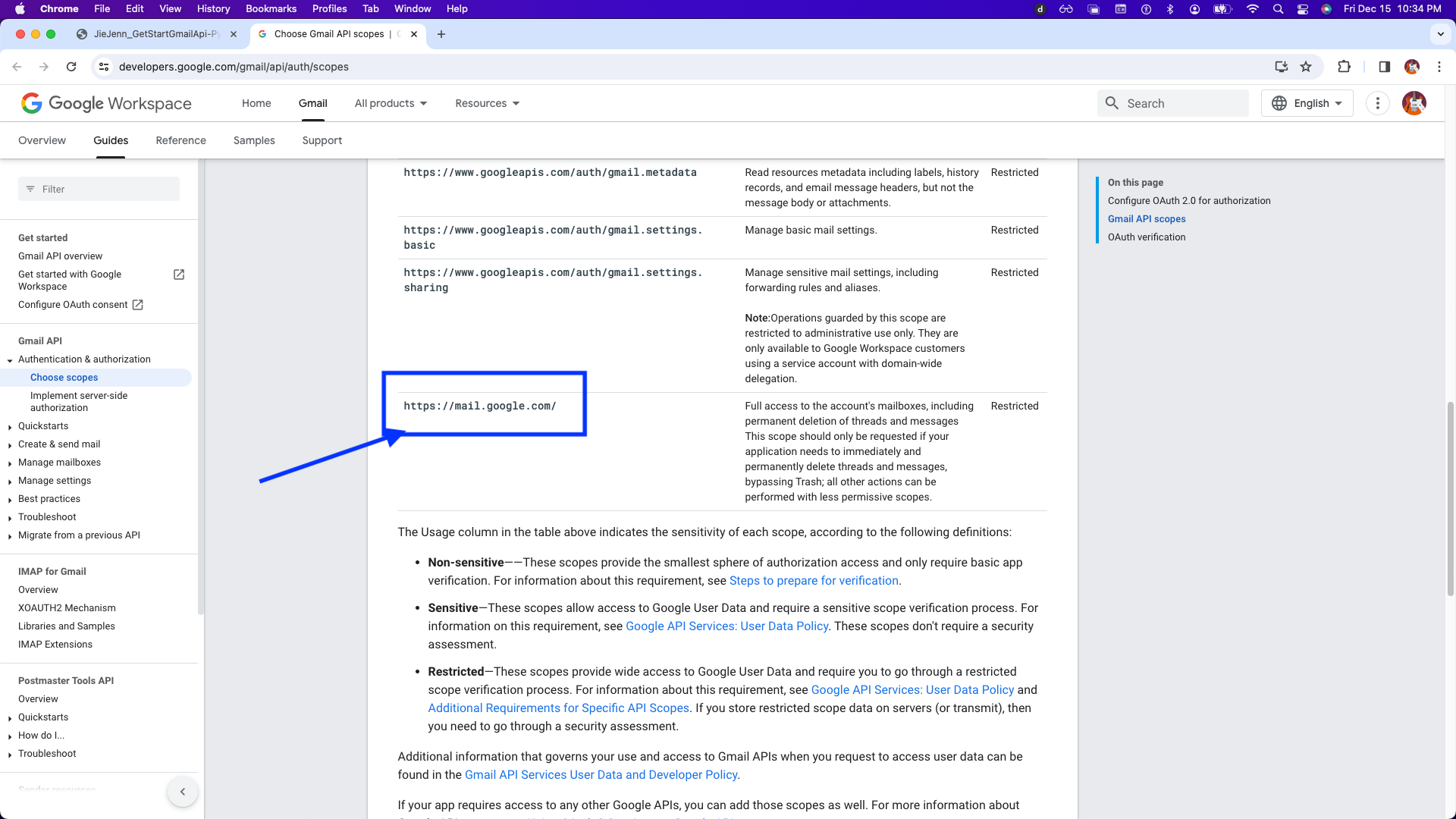Open the Chrome extensions puzzle icon
This screenshot has height=819, width=1456.
(1345, 67)
